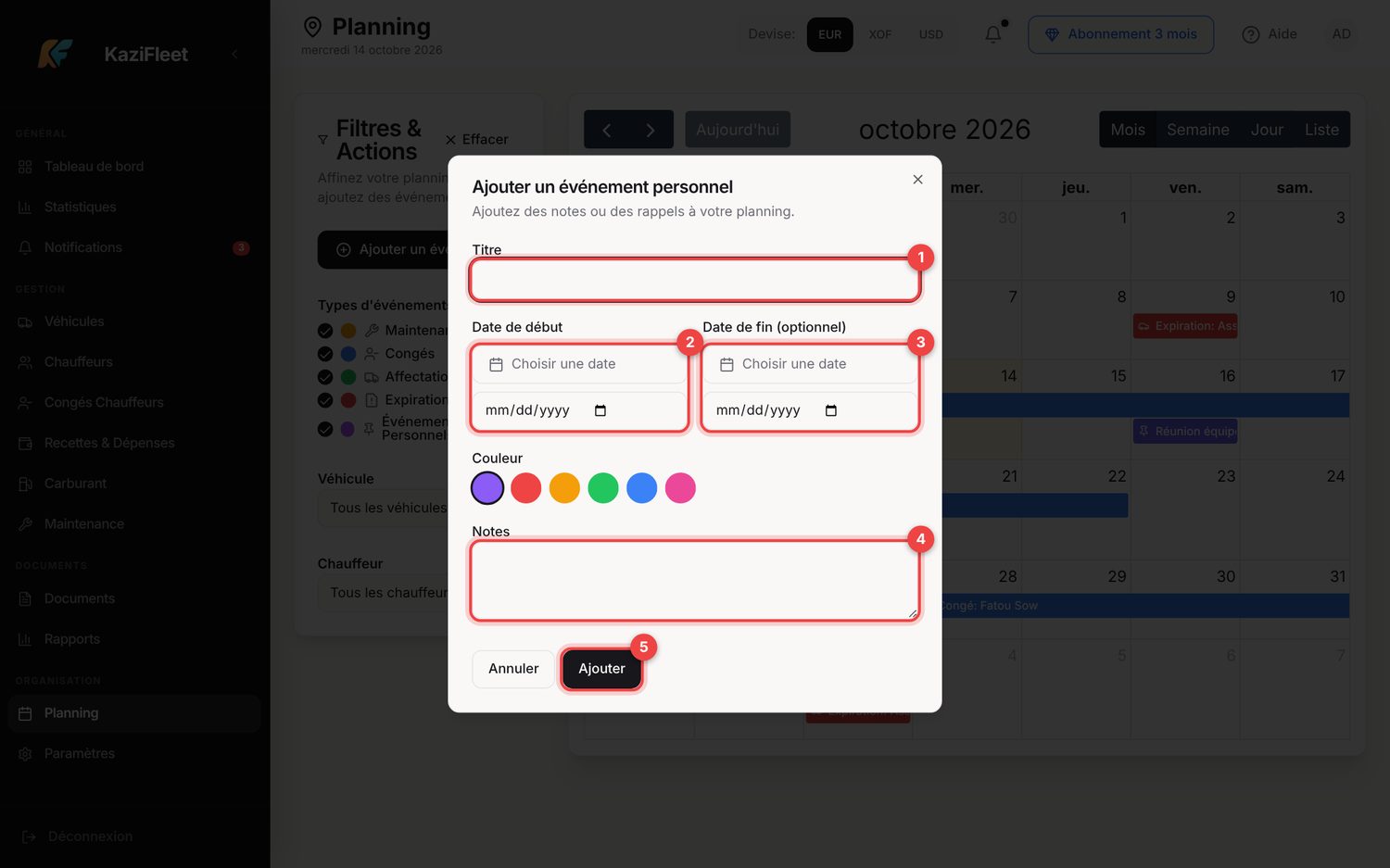Select the green color swatch

(603, 488)
